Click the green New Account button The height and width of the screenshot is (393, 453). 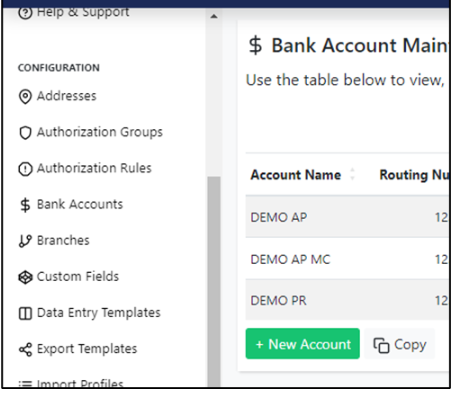tap(303, 344)
